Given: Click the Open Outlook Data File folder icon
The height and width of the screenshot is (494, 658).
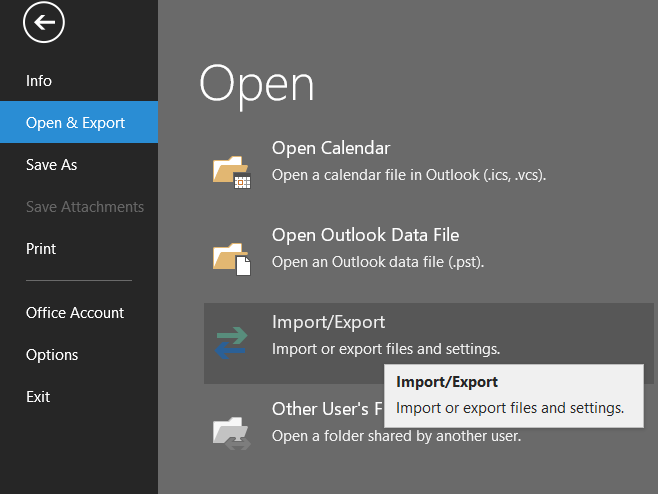Looking at the screenshot, I should click(232, 259).
